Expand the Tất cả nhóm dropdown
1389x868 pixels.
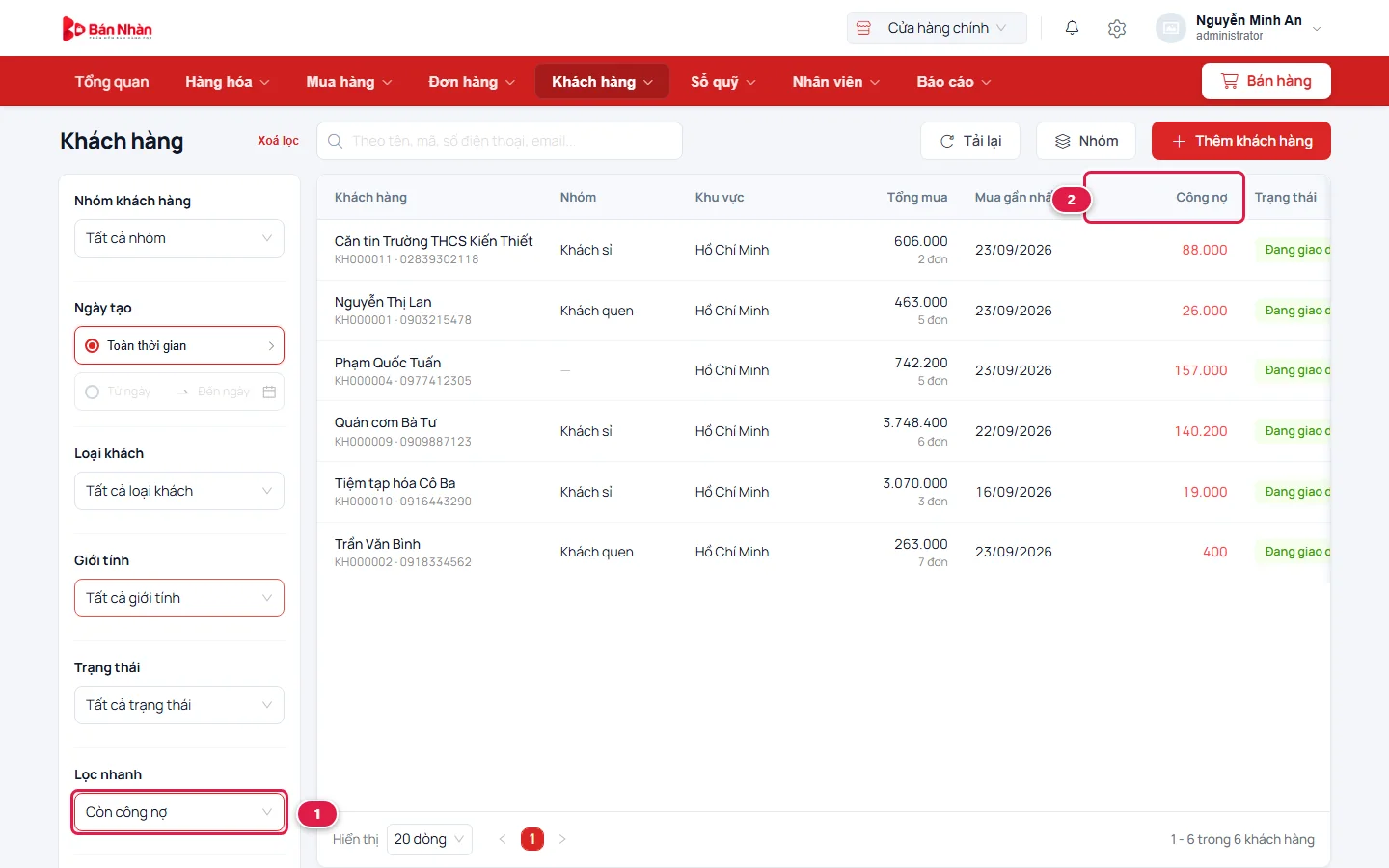point(179,238)
